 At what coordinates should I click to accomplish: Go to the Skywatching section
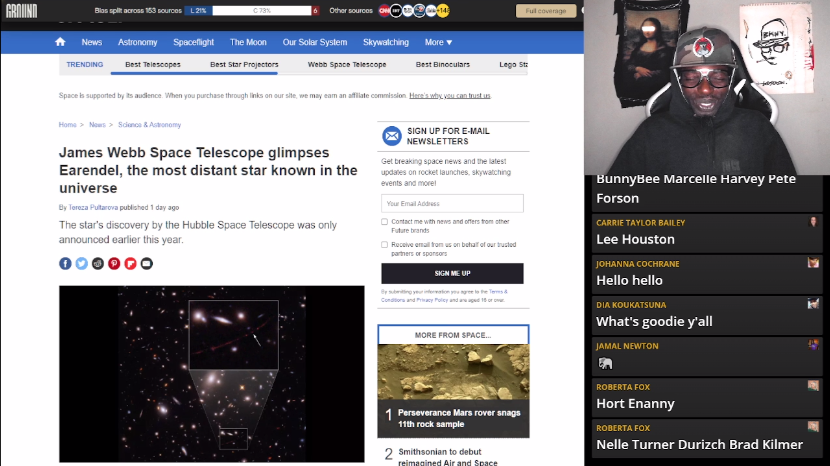[385, 42]
